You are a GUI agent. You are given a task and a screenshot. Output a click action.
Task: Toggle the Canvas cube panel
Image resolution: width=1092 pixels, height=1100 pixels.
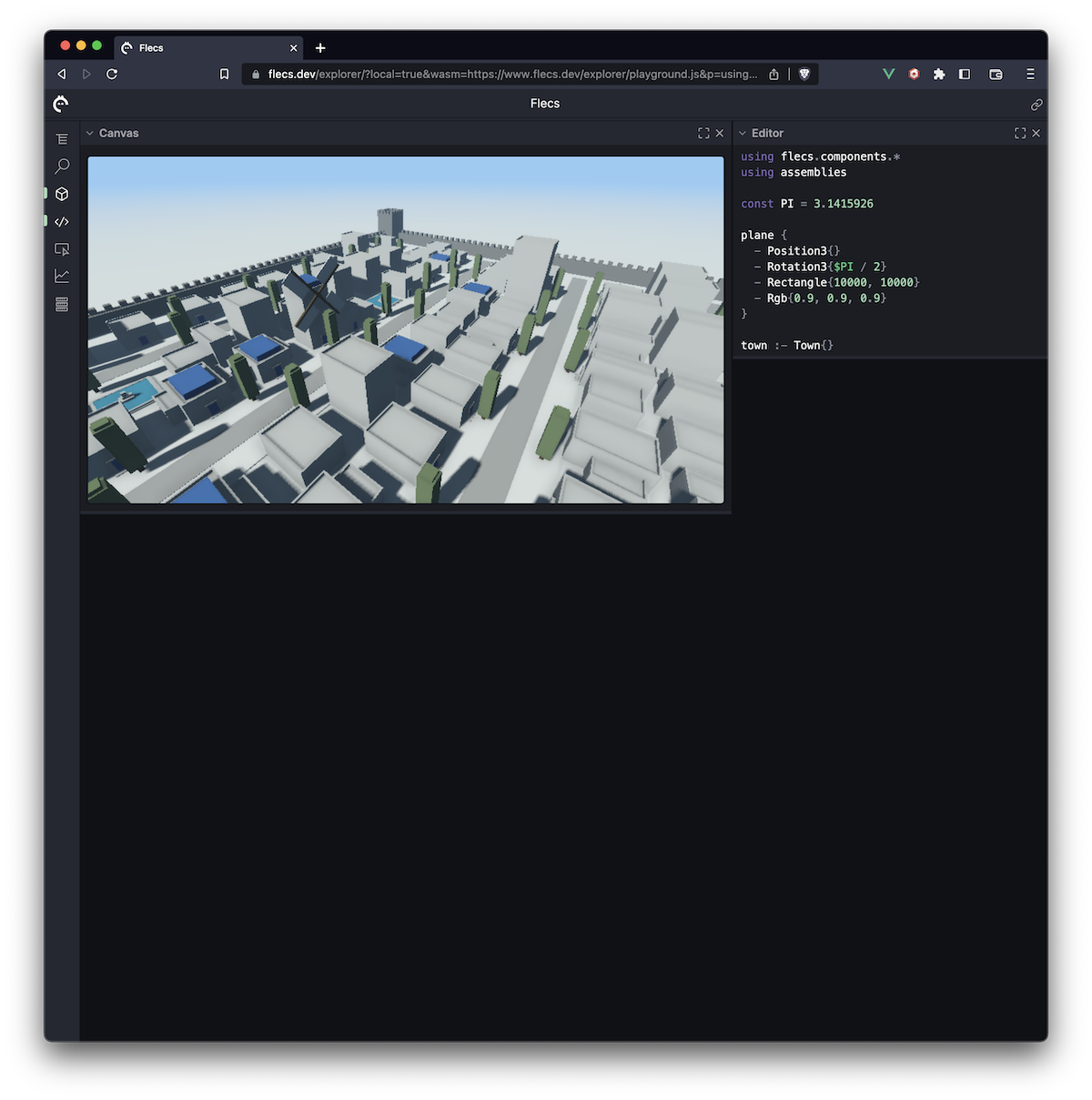tap(62, 194)
